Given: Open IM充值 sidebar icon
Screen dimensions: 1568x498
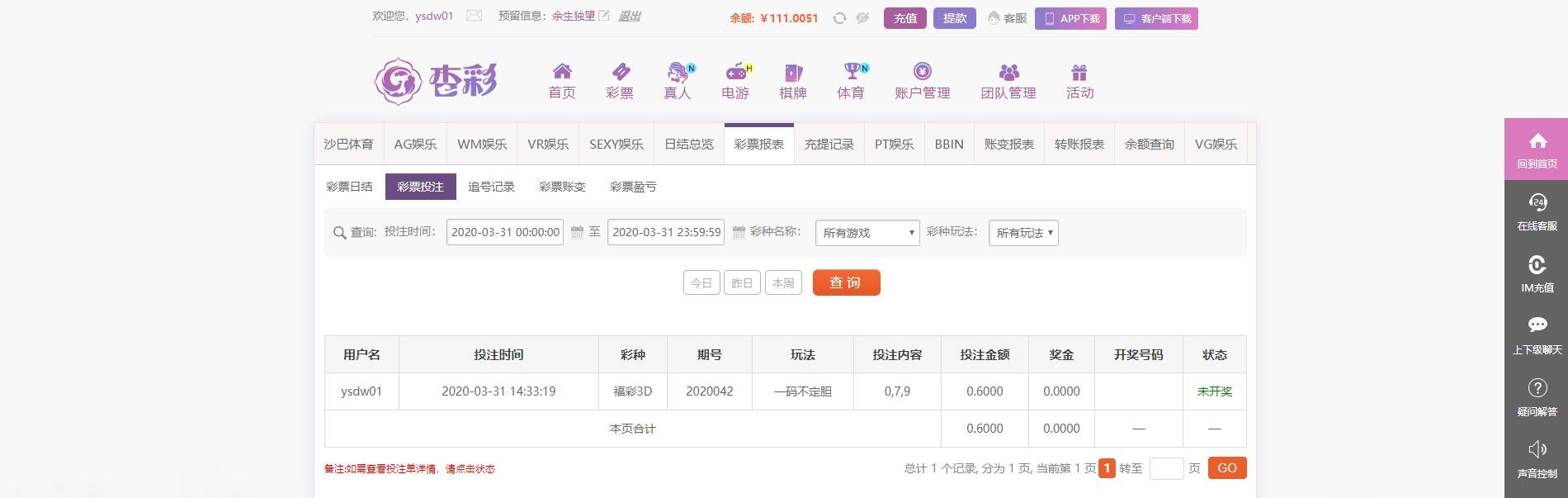Looking at the screenshot, I should click(1537, 264).
